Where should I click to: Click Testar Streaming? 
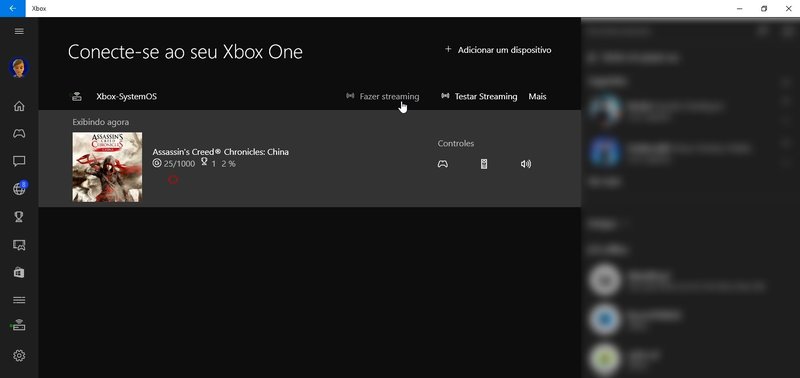point(479,96)
